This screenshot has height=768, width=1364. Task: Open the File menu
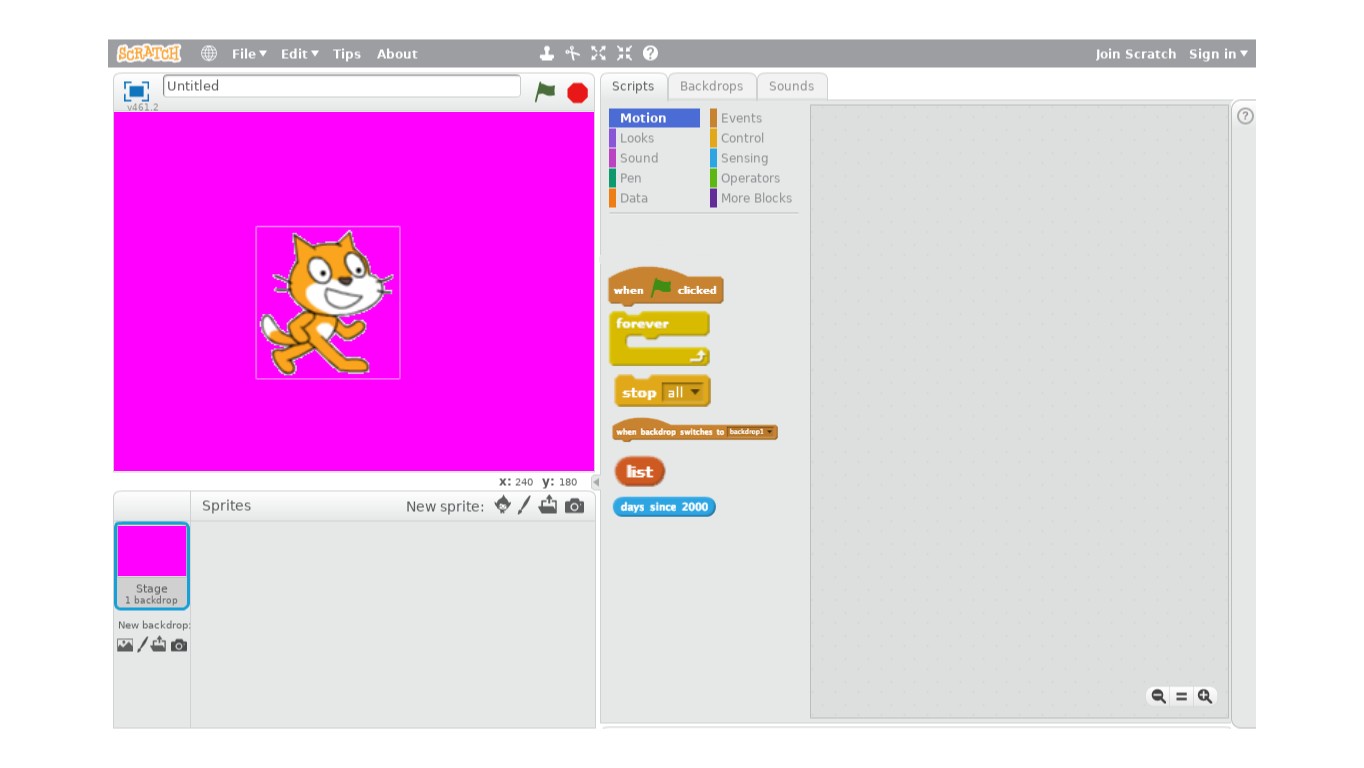point(249,54)
